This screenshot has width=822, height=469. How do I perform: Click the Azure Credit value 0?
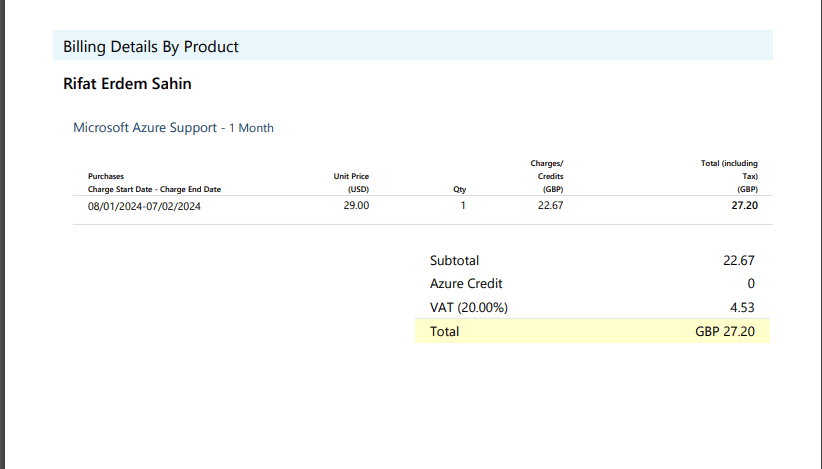click(x=751, y=283)
